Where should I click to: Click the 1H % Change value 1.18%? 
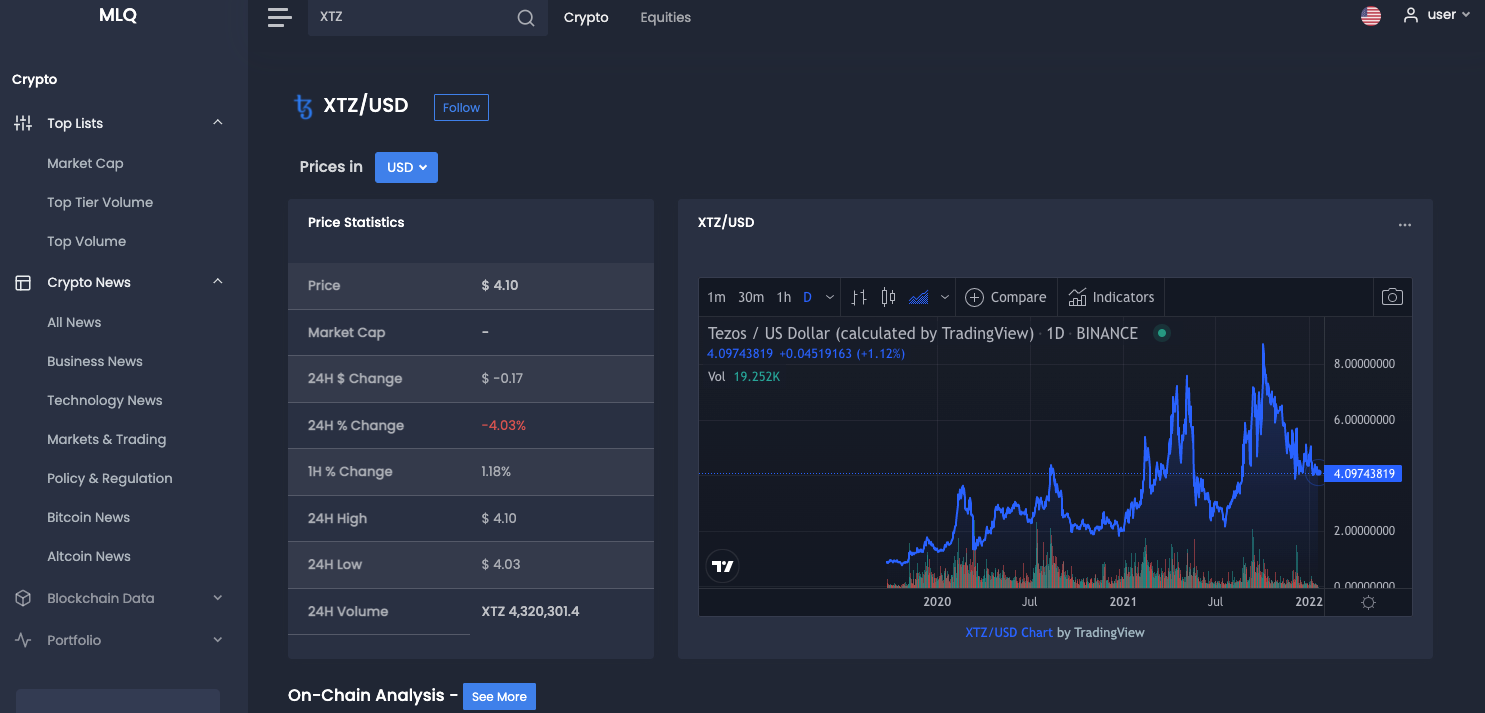point(496,472)
